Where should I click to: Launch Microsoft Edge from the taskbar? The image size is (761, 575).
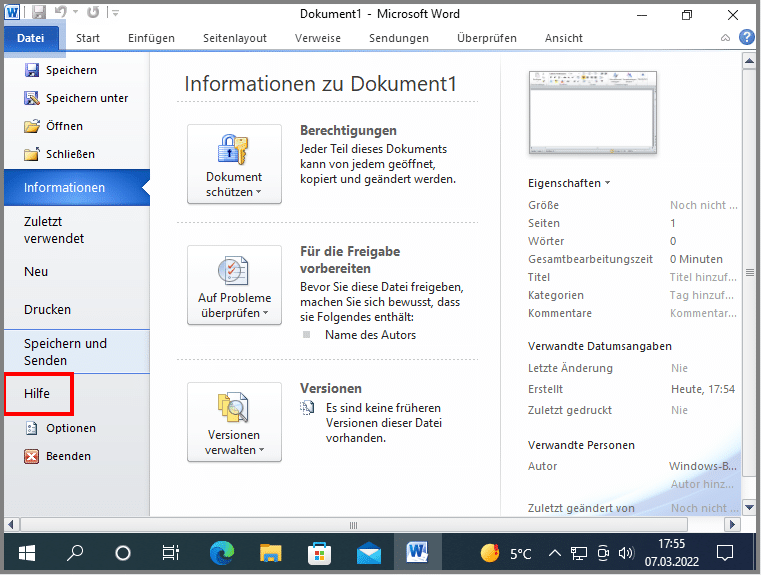222,553
